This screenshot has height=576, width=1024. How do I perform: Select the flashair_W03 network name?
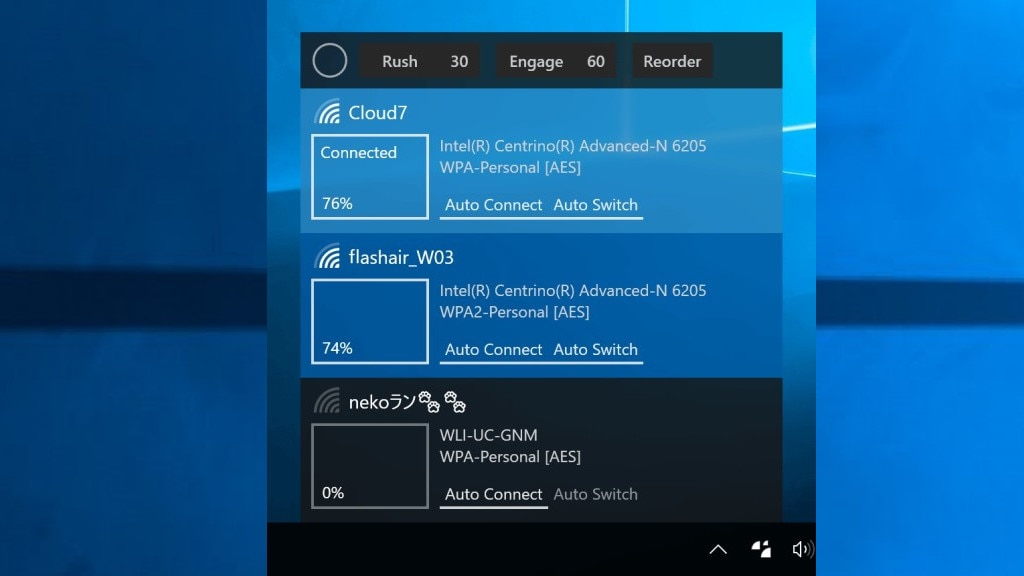(401, 258)
